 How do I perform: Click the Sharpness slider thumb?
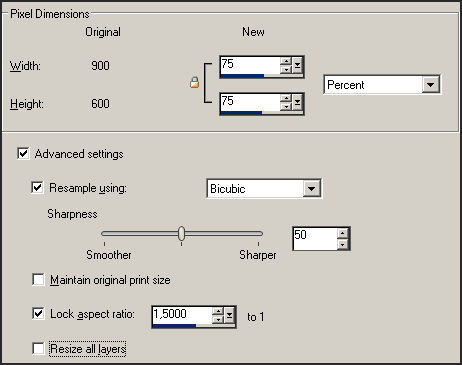[181, 233]
